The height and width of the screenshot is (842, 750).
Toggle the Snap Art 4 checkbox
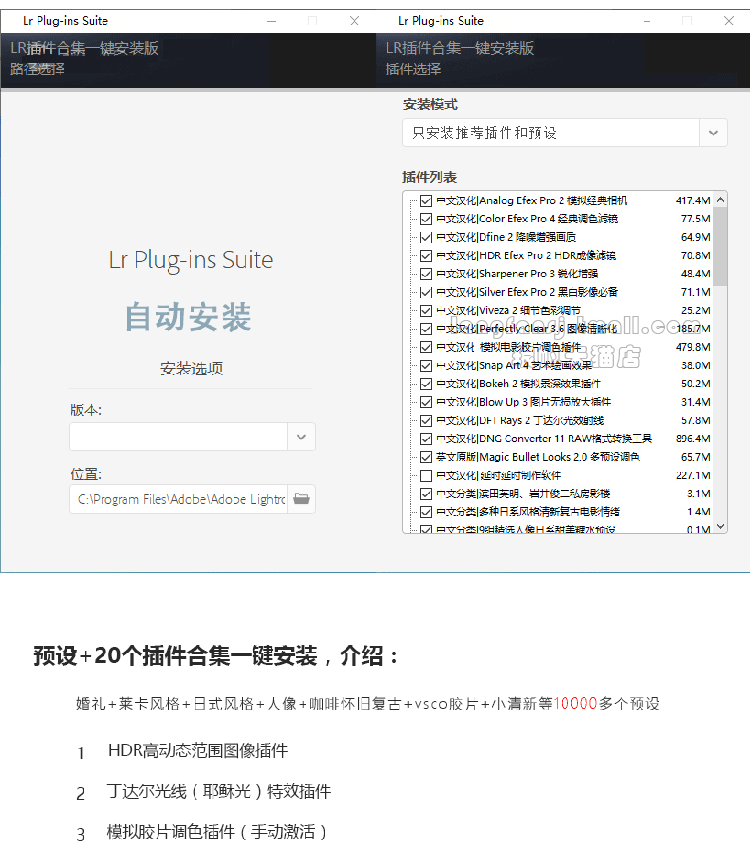tap(426, 366)
